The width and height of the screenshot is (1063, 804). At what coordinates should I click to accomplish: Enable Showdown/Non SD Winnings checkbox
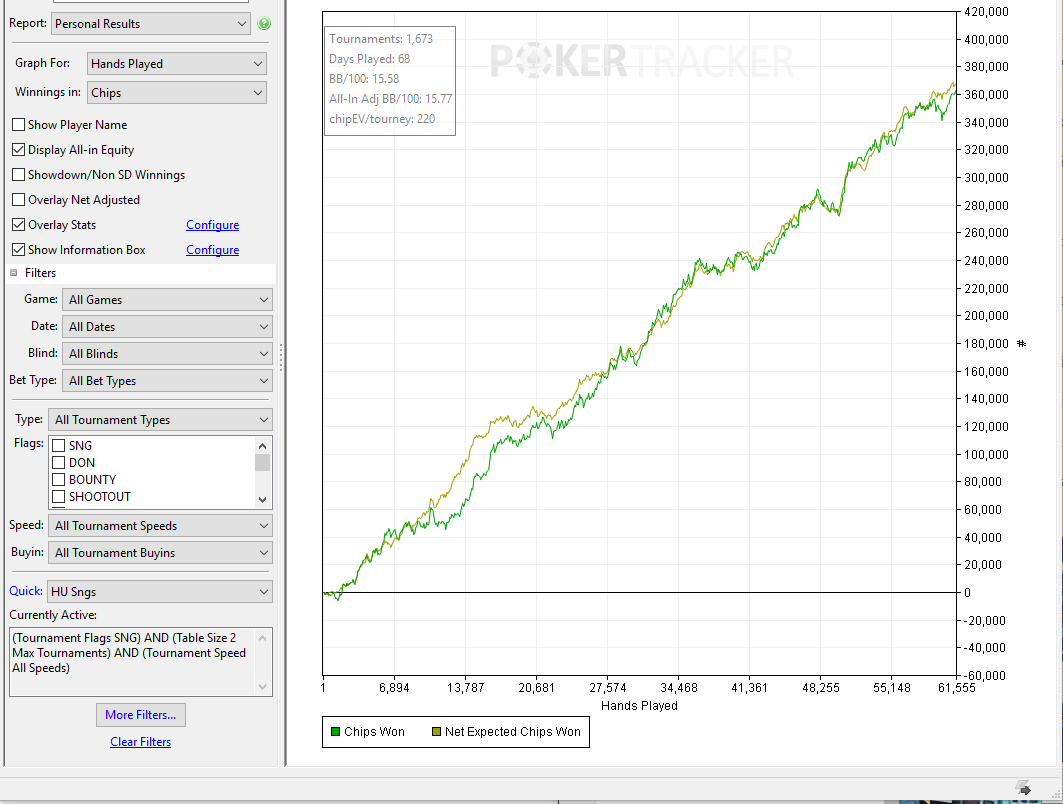[19, 175]
